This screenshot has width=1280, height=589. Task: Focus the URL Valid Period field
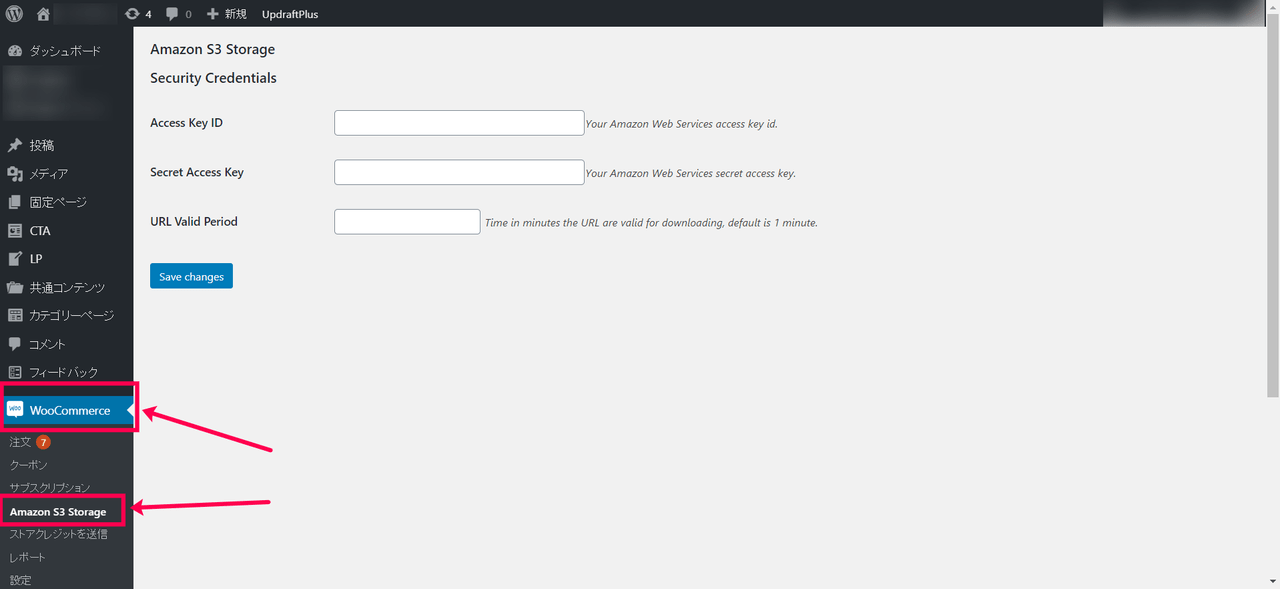[x=407, y=221]
